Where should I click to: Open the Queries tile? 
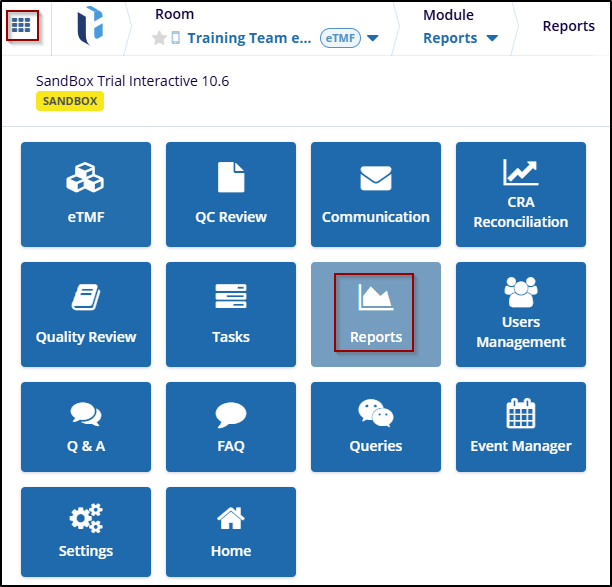pyautogui.click(x=376, y=426)
